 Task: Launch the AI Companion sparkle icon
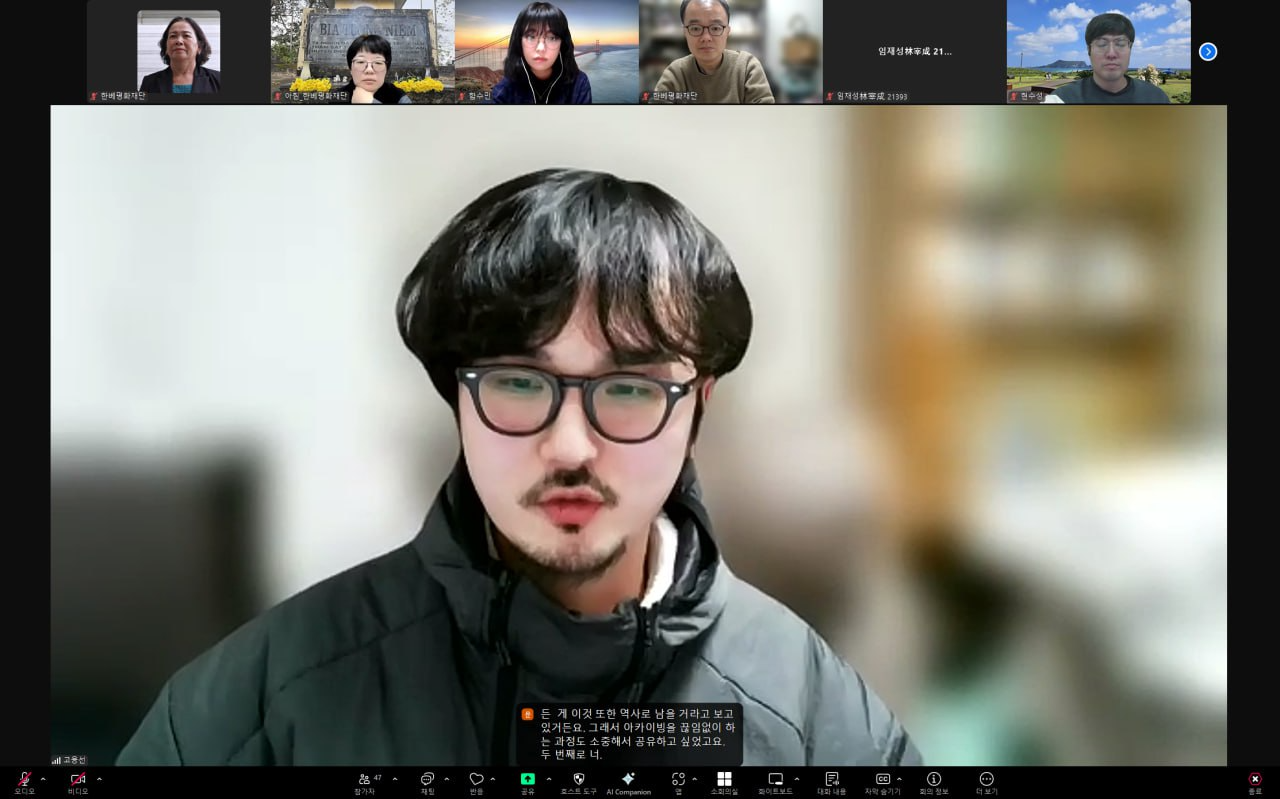[628, 783]
